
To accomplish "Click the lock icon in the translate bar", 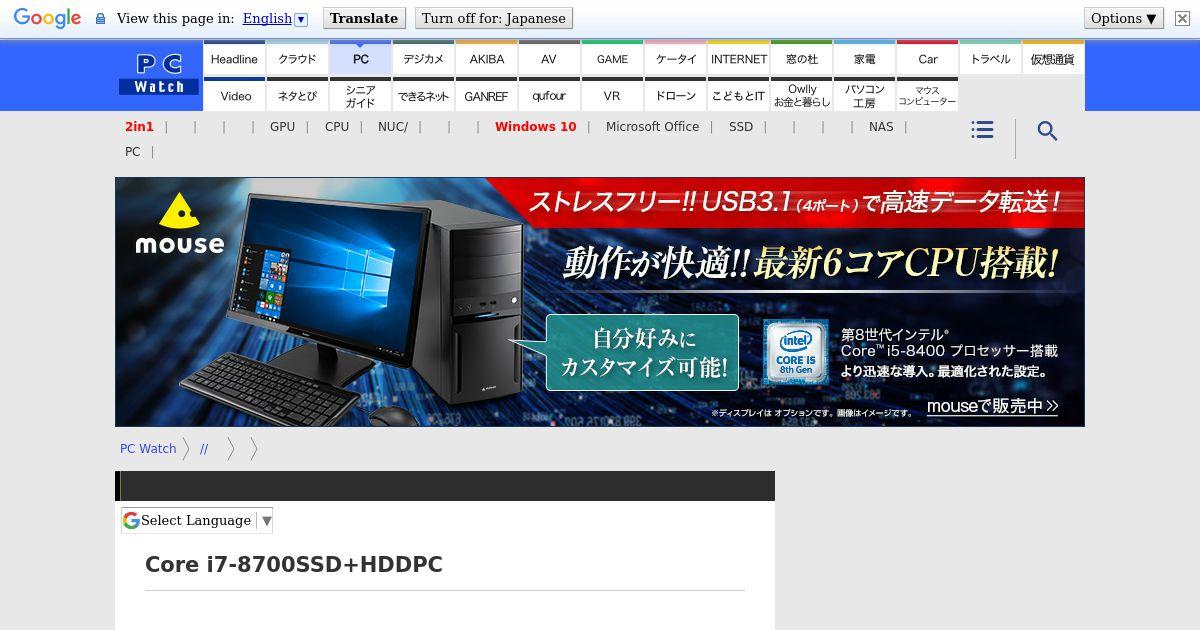I will click(x=100, y=18).
